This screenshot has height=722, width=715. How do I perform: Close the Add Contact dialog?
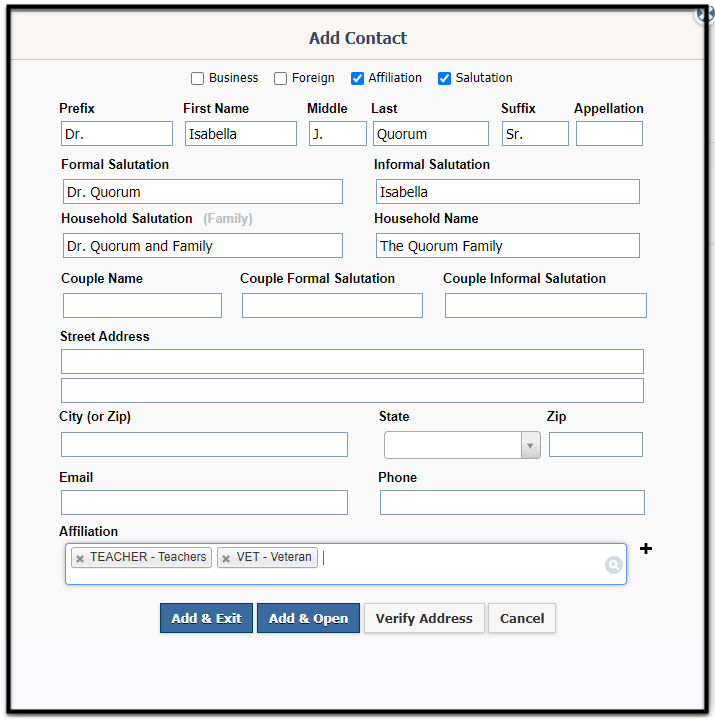click(704, 15)
